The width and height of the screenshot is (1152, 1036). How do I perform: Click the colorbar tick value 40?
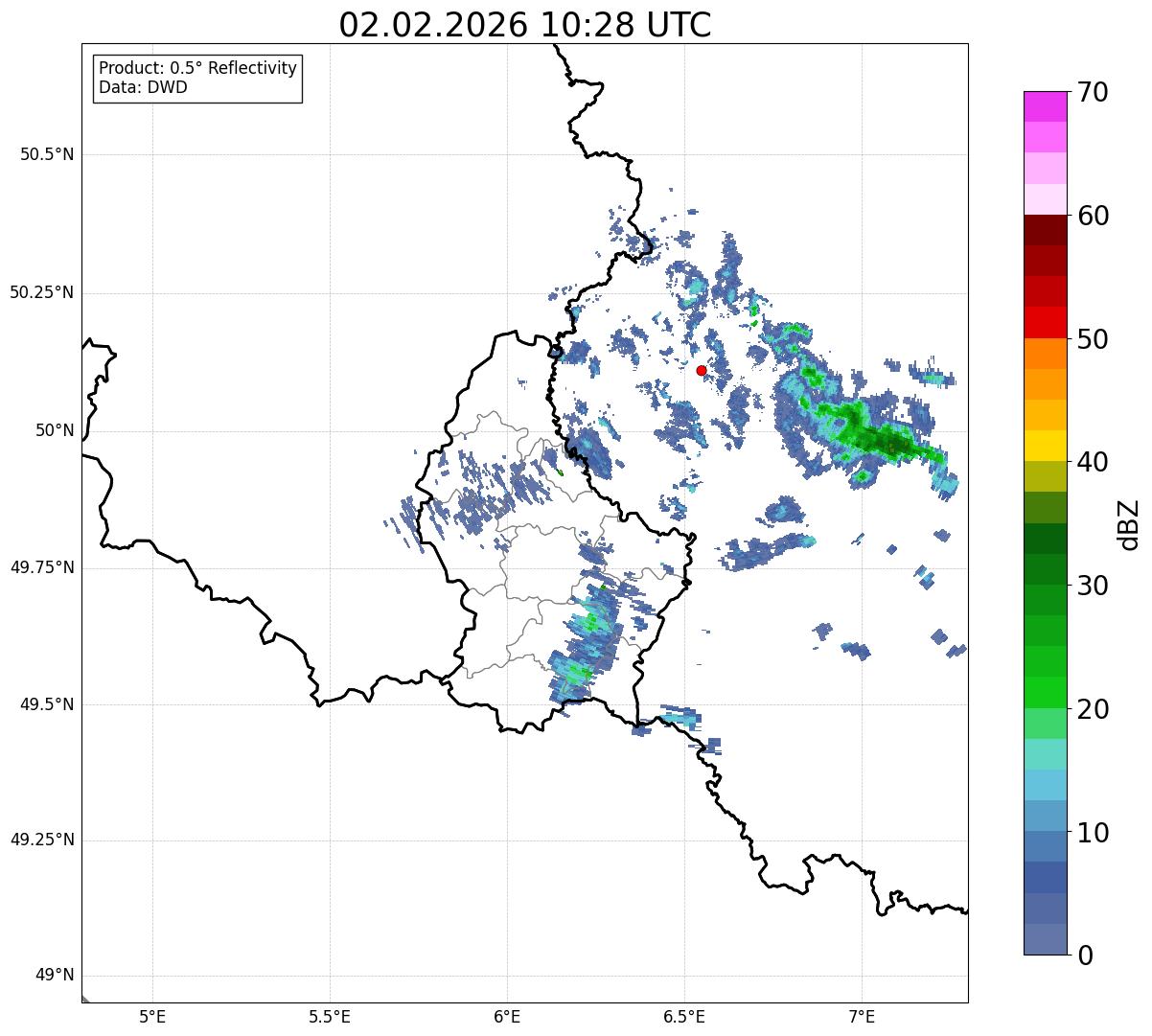(1094, 462)
